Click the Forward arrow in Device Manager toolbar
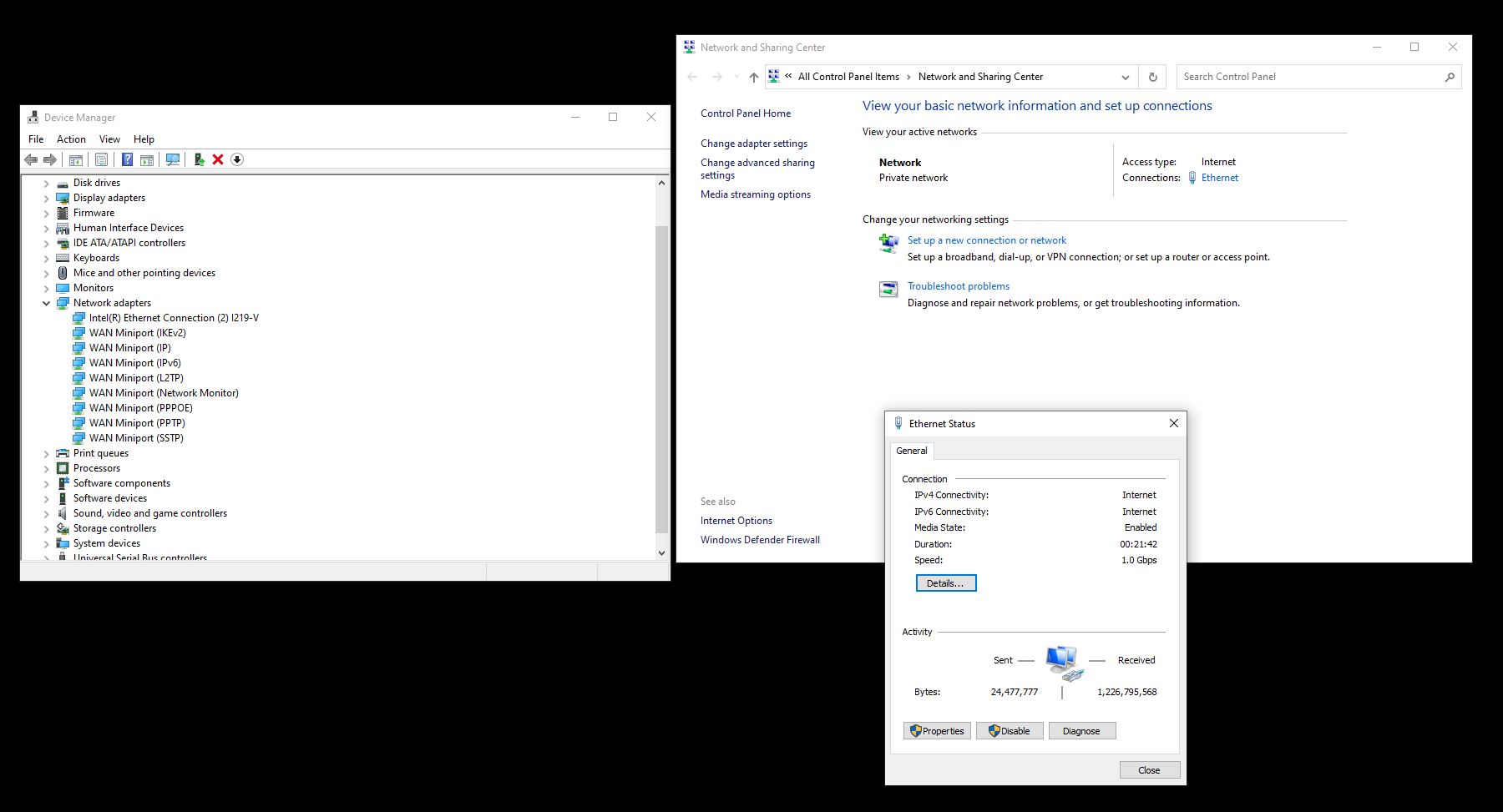 (50, 159)
